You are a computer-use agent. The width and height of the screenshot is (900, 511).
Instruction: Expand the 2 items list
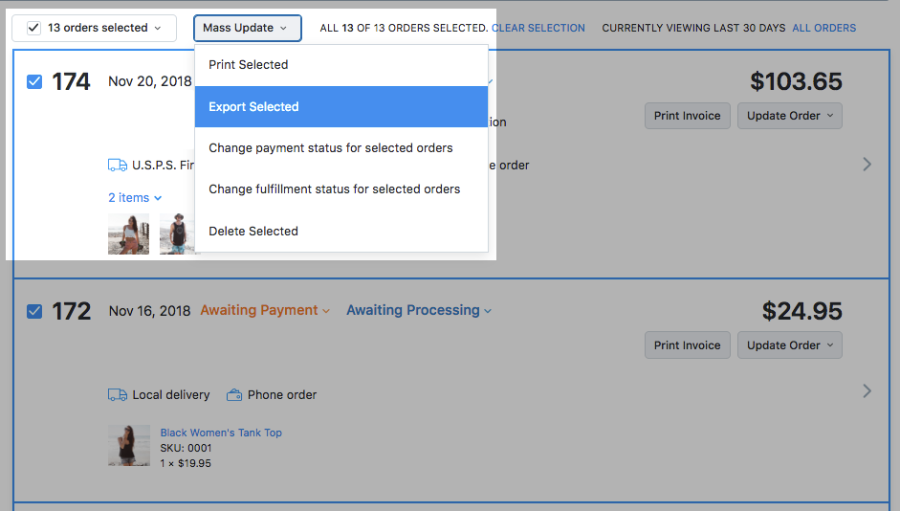tap(134, 198)
